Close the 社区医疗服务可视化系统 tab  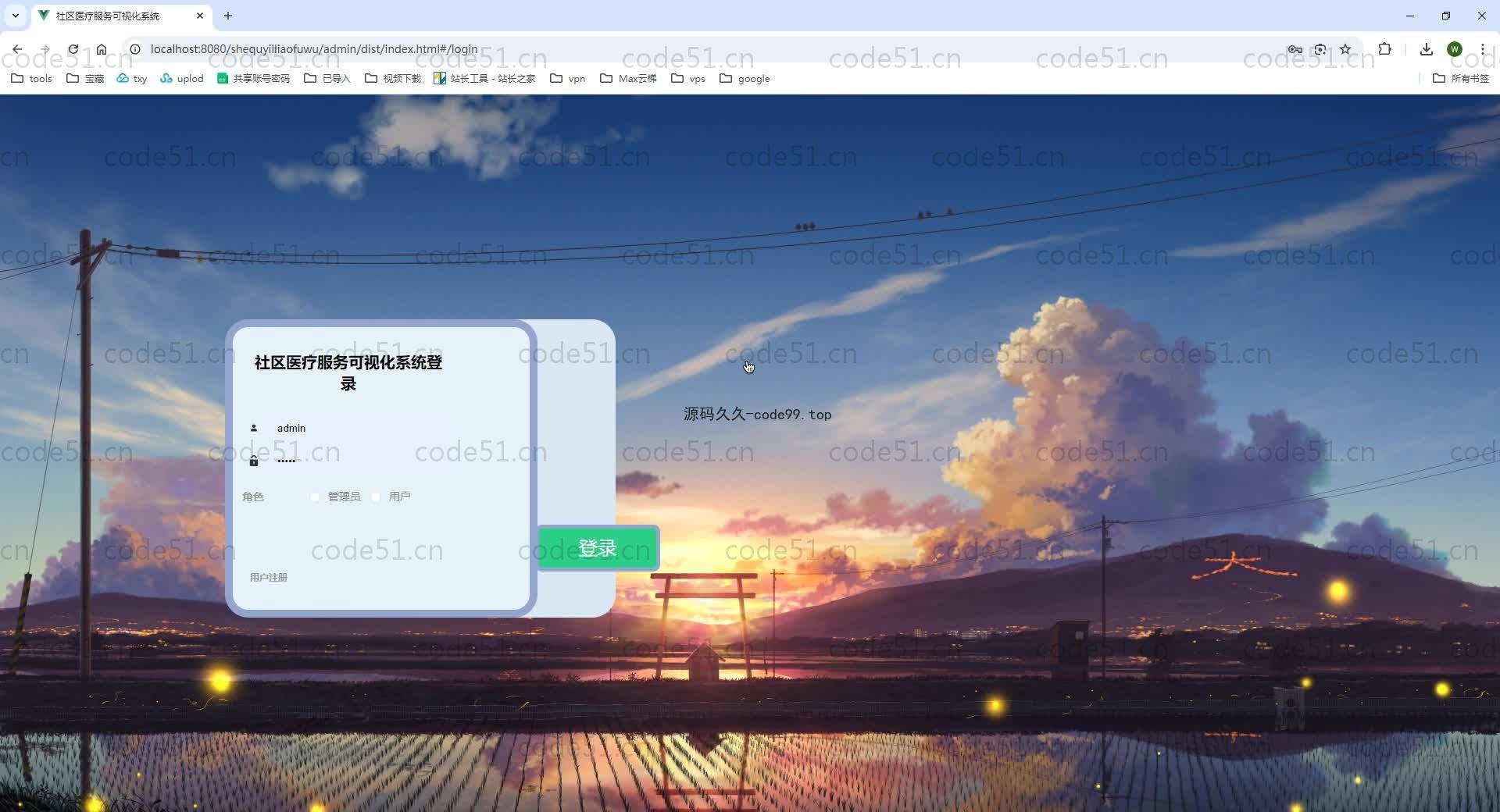200,16
